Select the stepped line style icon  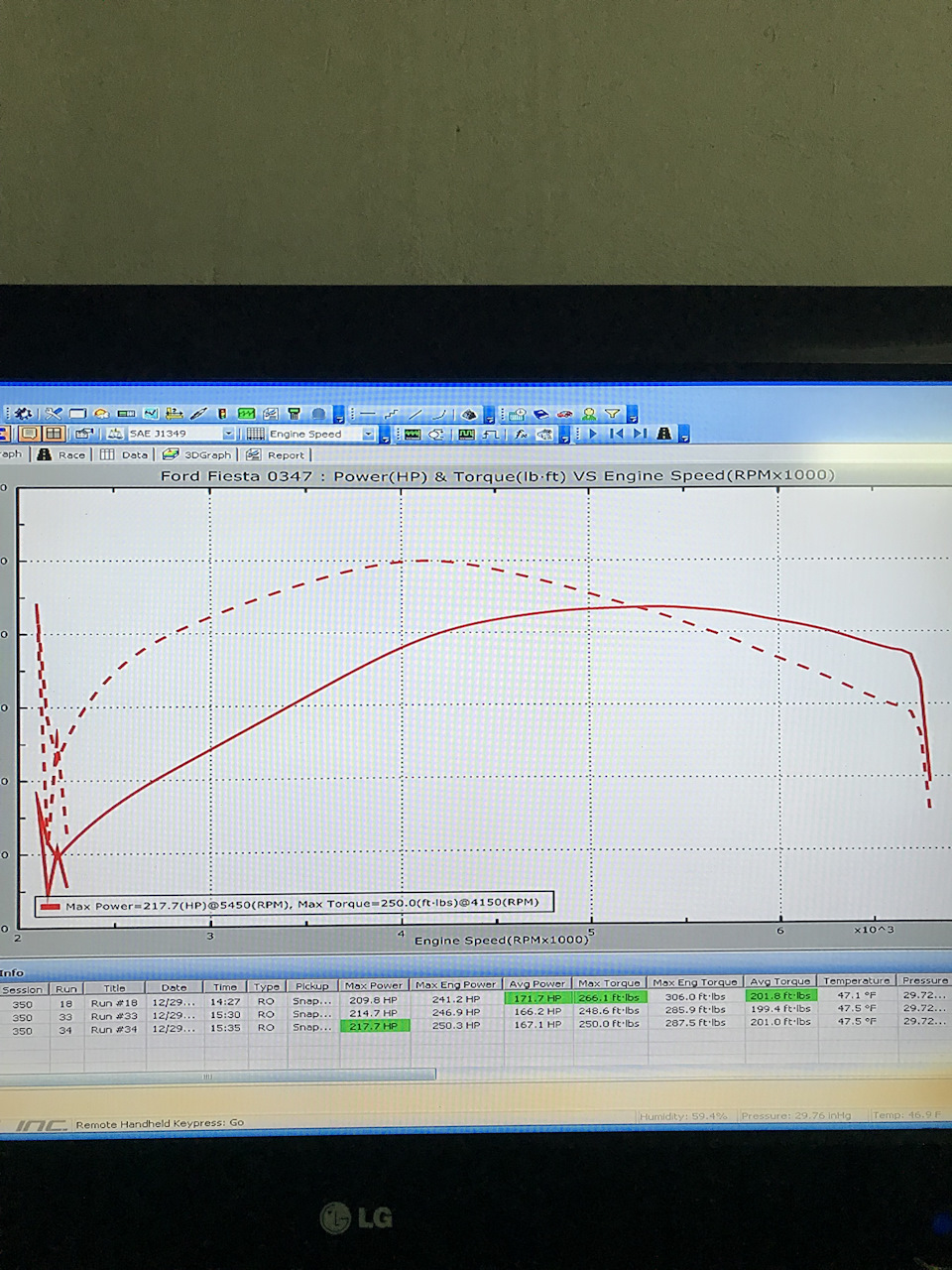tap(392, 413)
